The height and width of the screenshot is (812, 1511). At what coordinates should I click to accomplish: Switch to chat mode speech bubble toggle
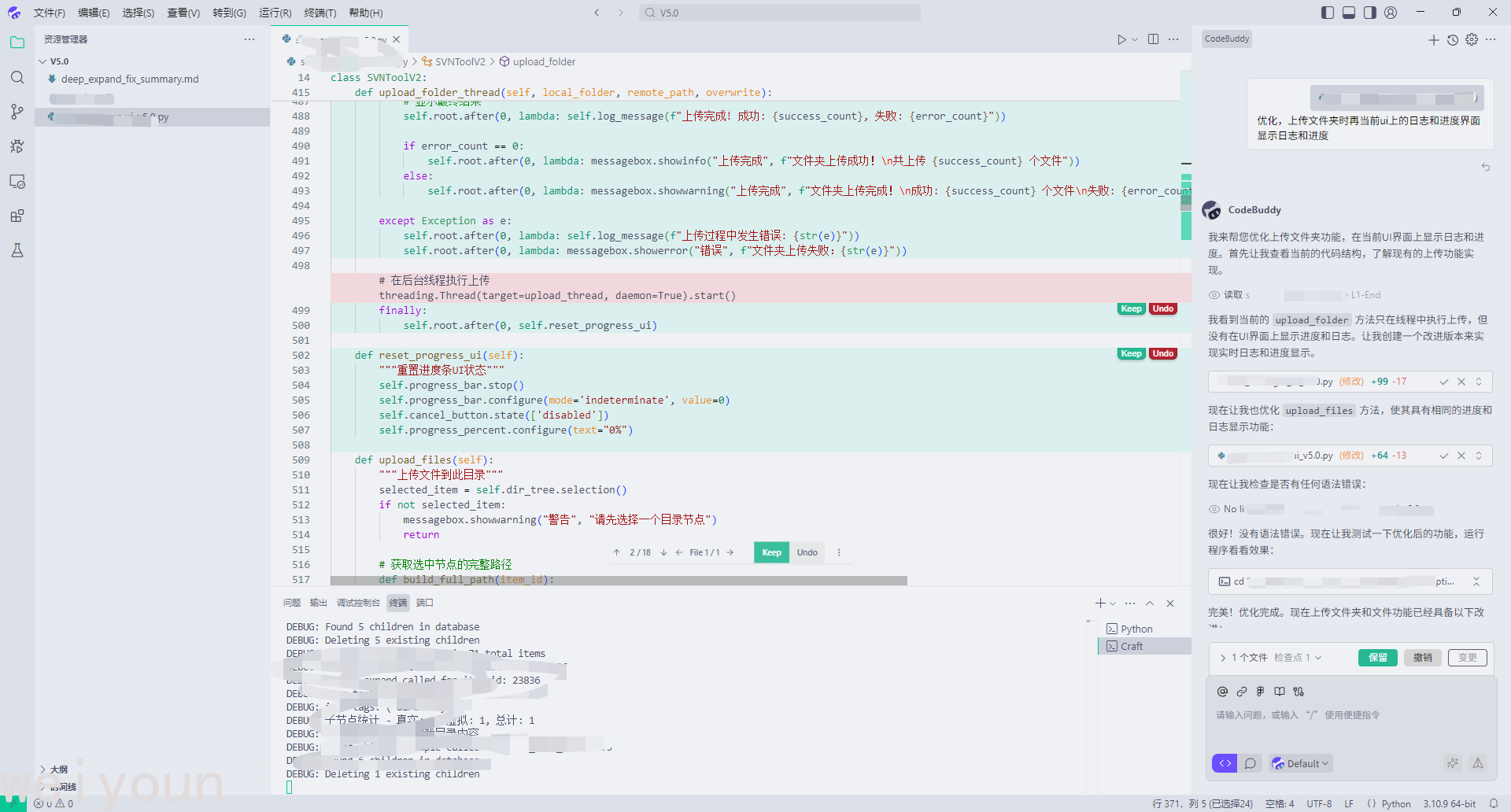point(1251,763)
